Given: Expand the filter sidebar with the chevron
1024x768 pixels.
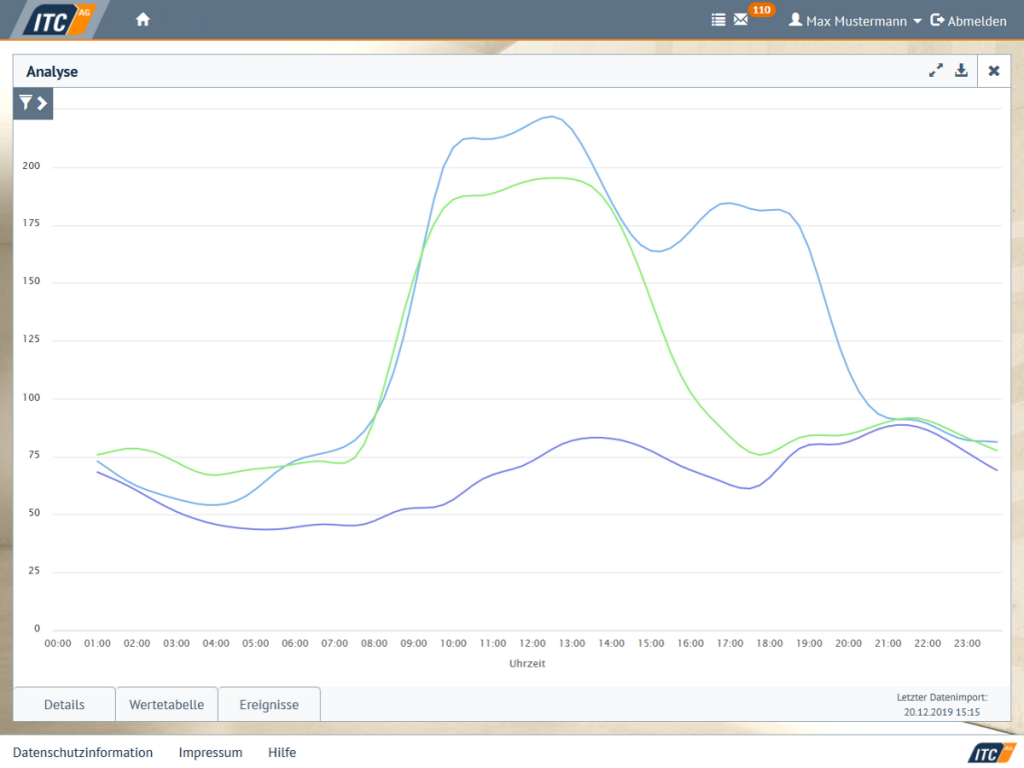Looking at the screenshot, I should [x=41, y=103].
